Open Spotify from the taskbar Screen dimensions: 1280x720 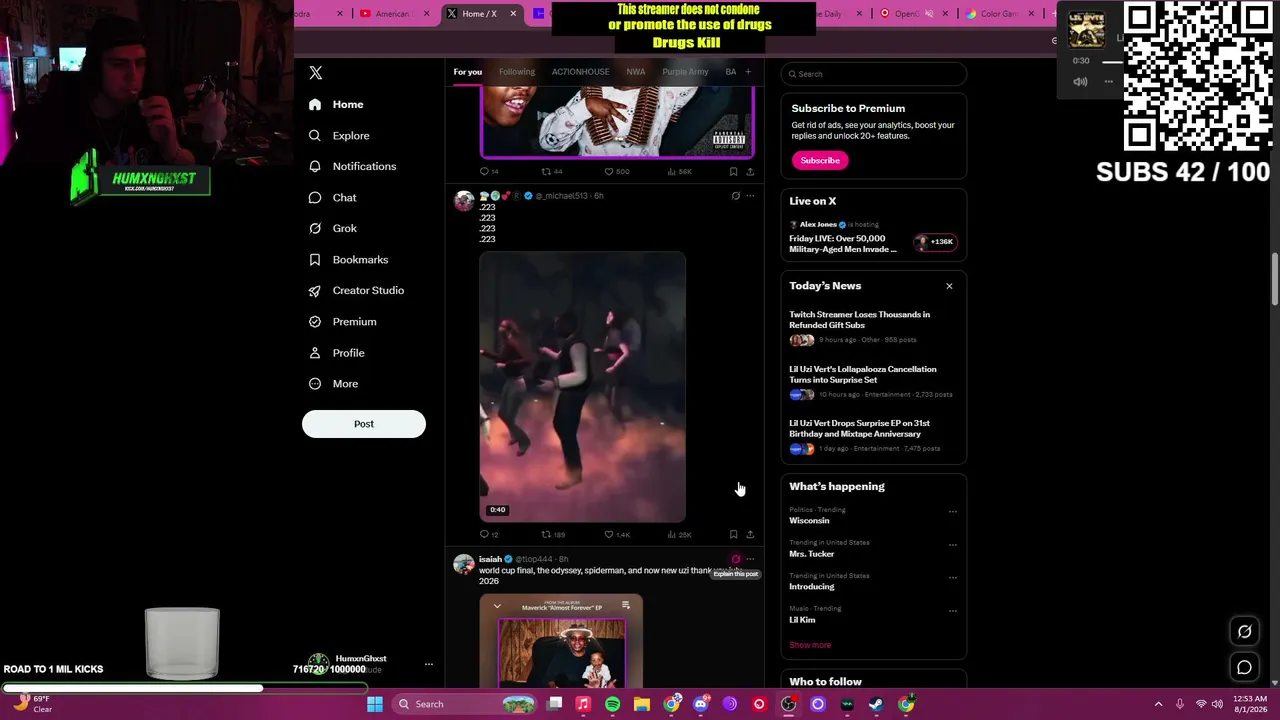[612, 704]
